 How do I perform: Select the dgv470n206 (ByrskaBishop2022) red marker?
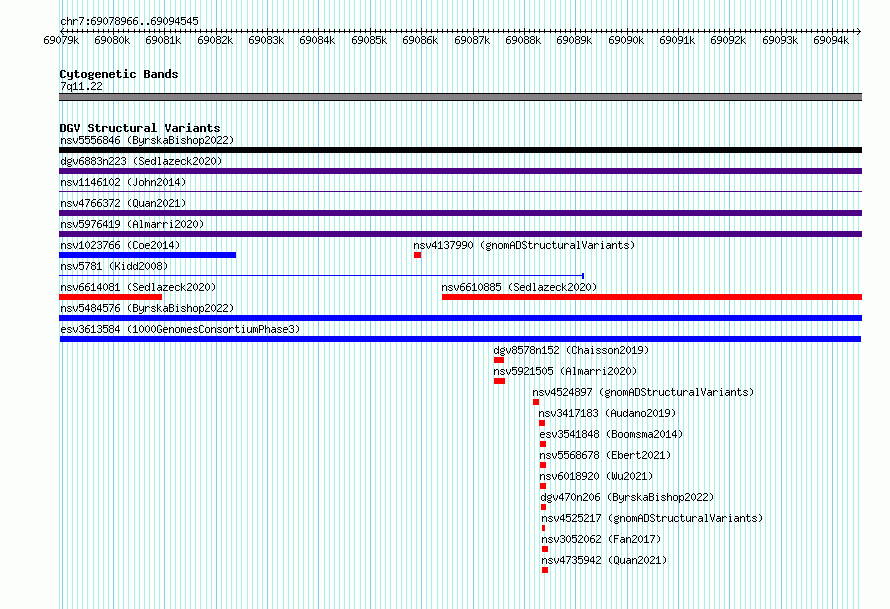point(544,507)
